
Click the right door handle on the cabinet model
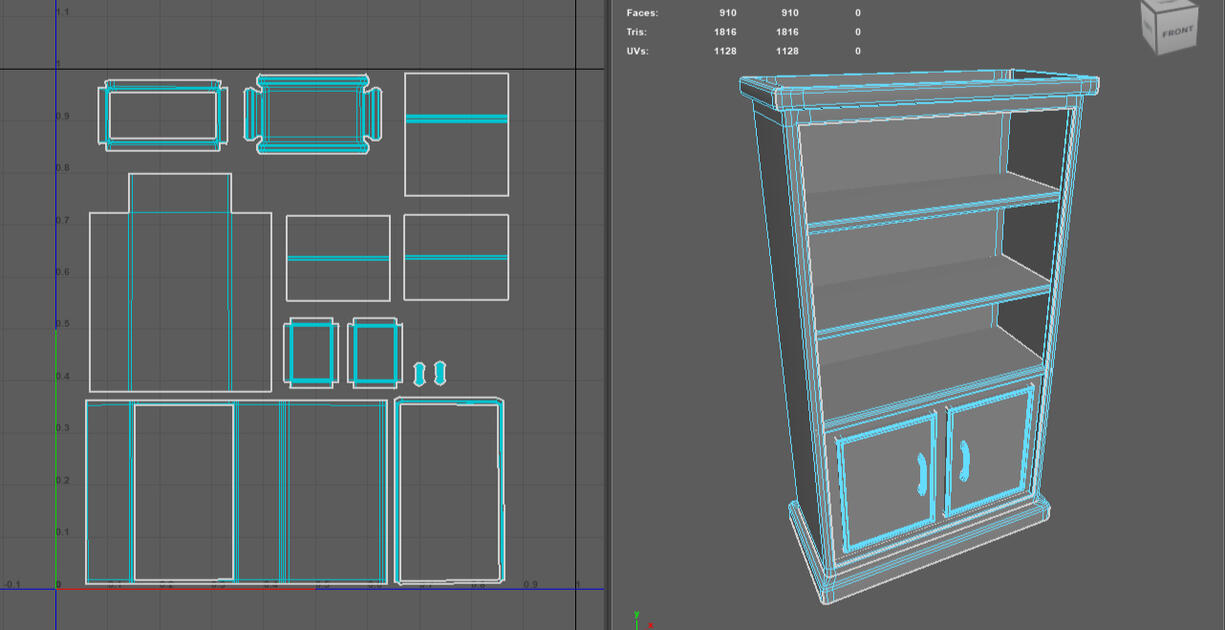click(x=964, y=460)
